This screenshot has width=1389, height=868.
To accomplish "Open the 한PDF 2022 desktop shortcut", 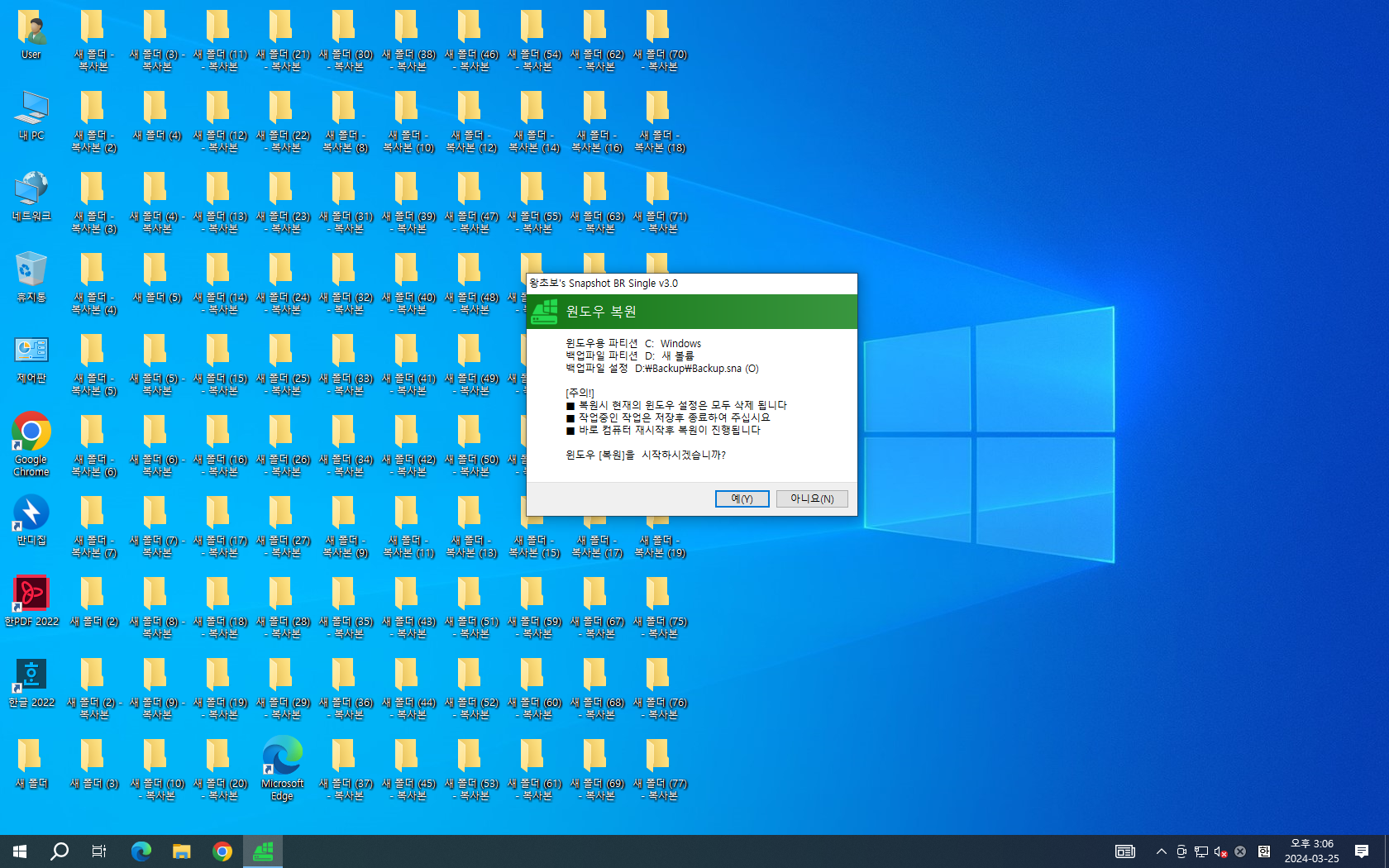I will pyautogui.click(x=31, y=603).
